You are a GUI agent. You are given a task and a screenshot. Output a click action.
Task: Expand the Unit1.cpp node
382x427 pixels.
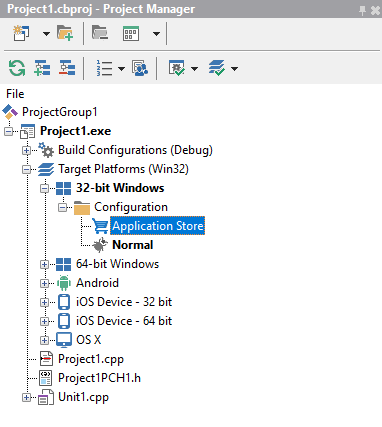(x=27, y=397)
